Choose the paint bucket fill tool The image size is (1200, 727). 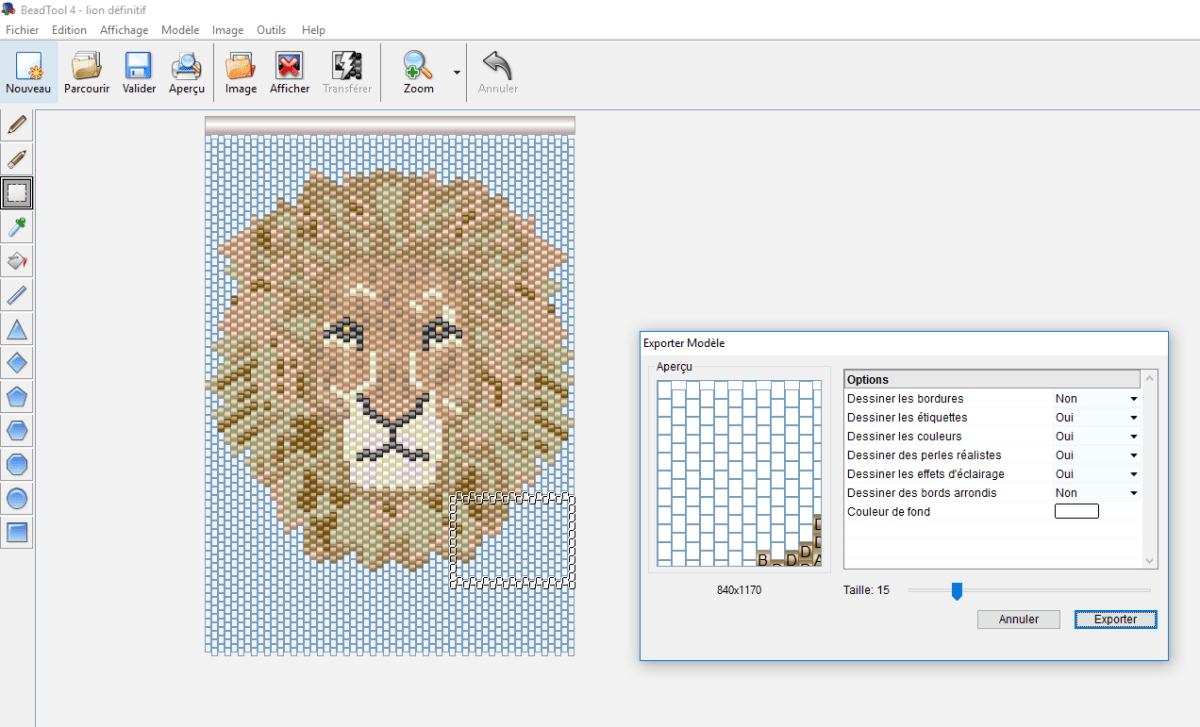tap(17, 261)
